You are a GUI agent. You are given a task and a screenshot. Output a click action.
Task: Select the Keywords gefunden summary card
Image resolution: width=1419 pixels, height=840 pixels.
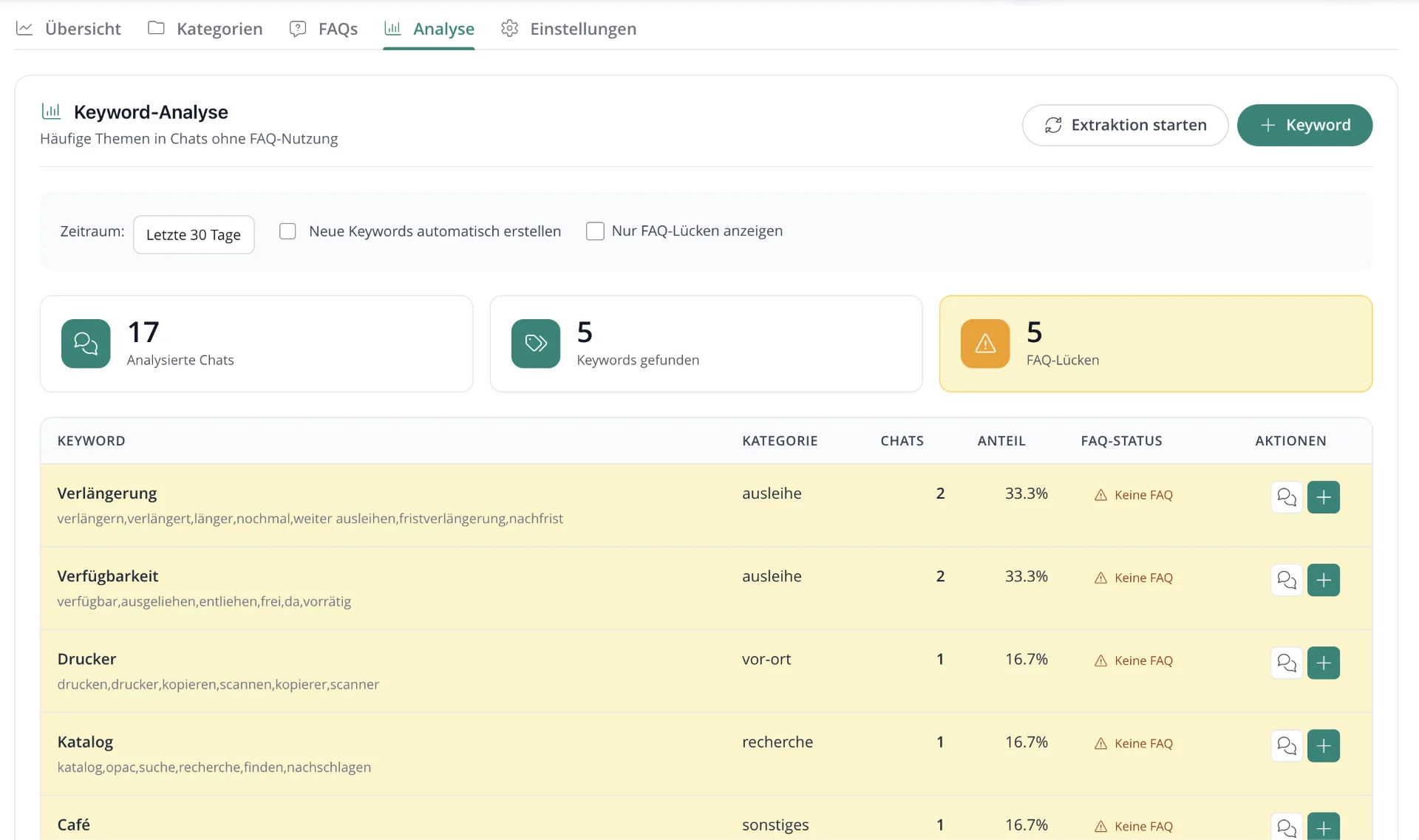(x=706, y=344)
